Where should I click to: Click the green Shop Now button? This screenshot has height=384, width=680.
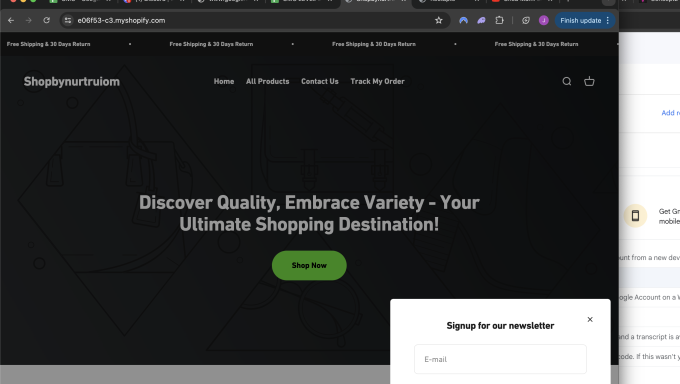point(309,265)
